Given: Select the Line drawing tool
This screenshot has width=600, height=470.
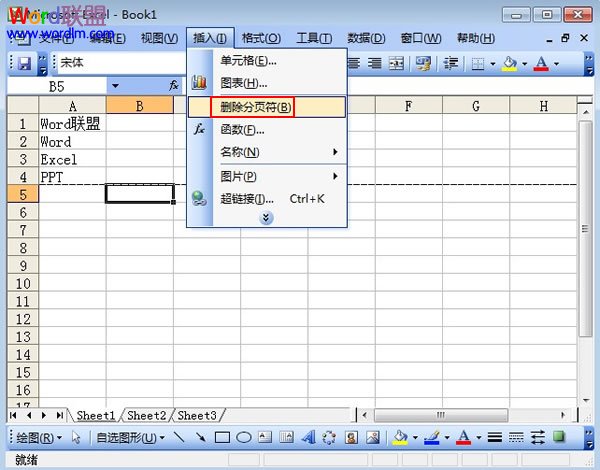Looking at the screenshot, I should (179, 437).
